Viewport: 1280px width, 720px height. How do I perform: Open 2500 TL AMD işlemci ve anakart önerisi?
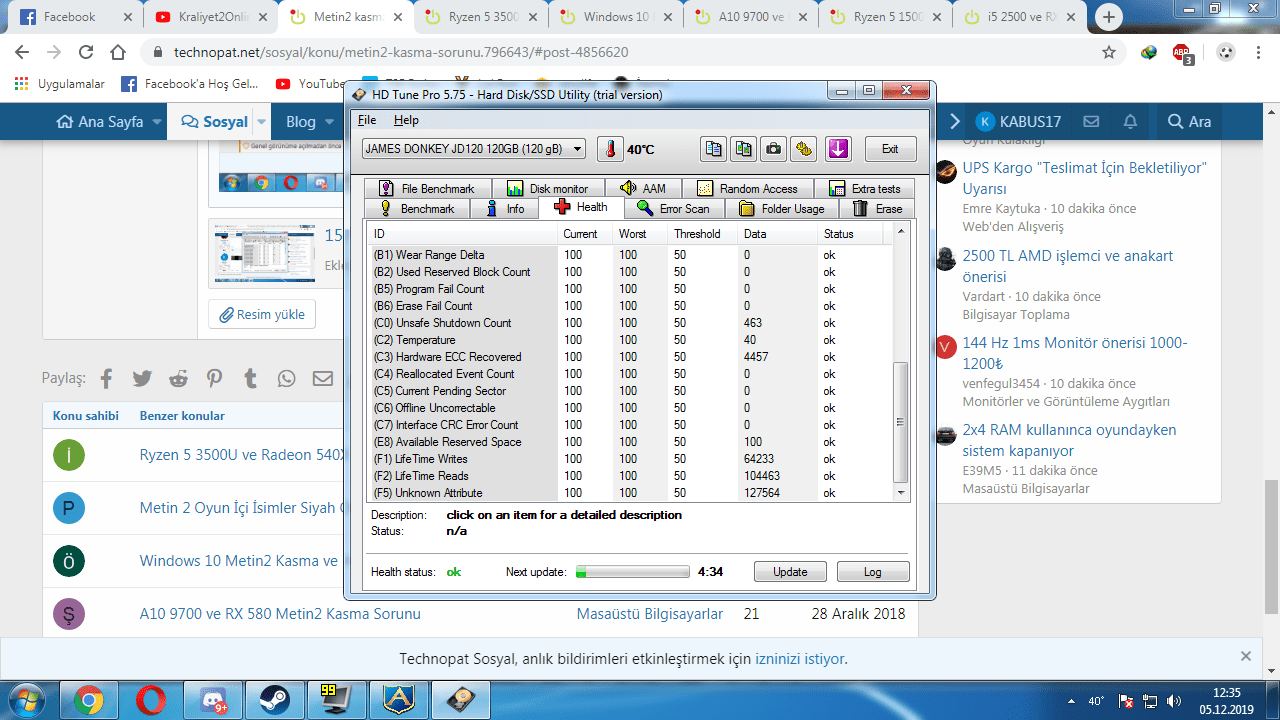click(x=1068, y=266)
